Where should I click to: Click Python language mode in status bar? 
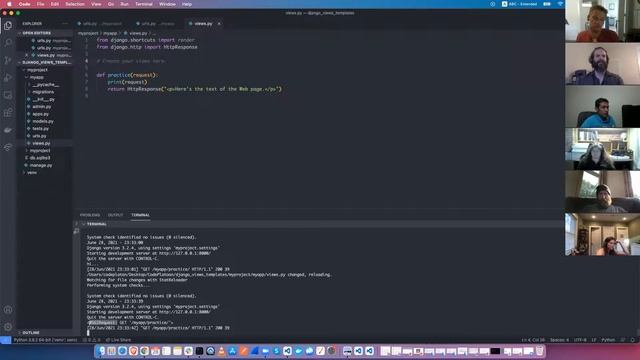608,340
